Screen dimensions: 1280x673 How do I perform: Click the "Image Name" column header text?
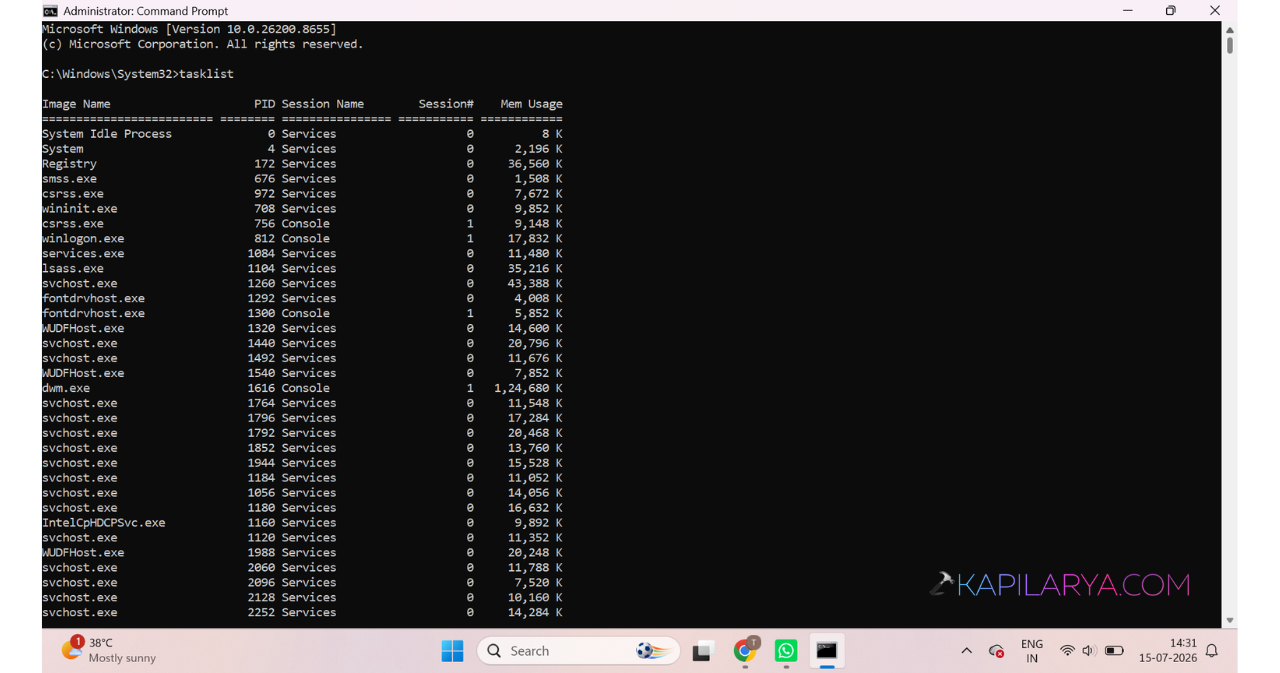[76, 104]
